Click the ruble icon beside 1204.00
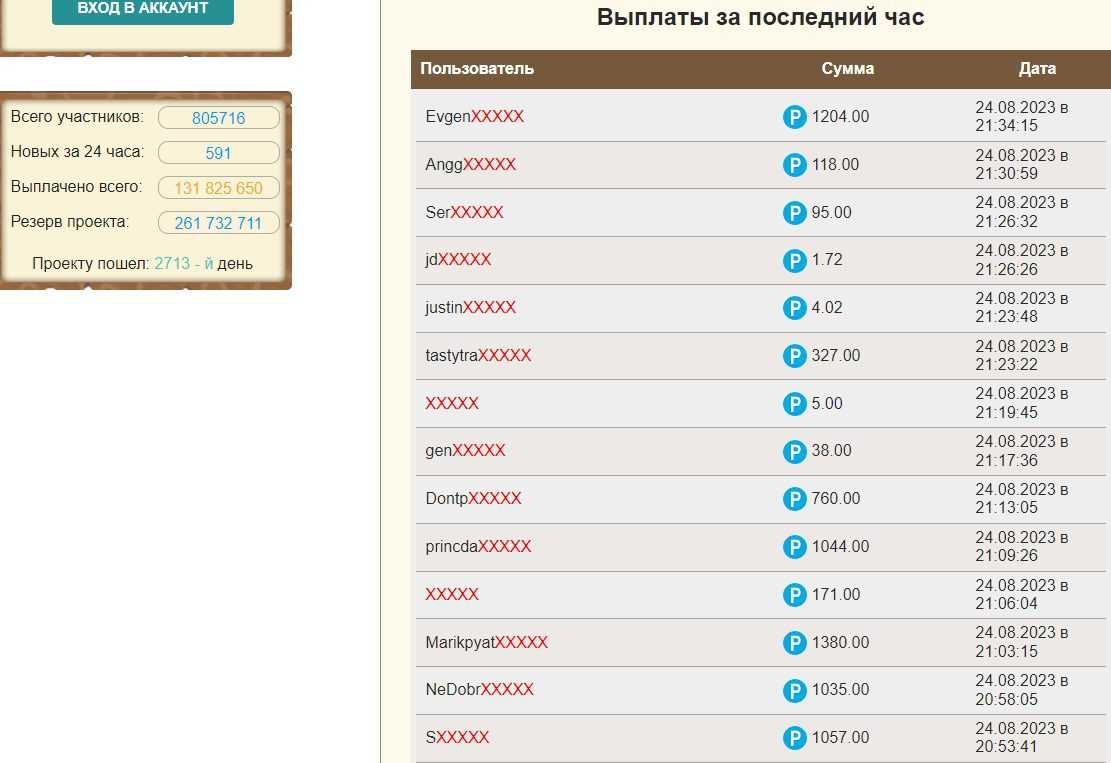1111x763 pixels. pos(794,117)
